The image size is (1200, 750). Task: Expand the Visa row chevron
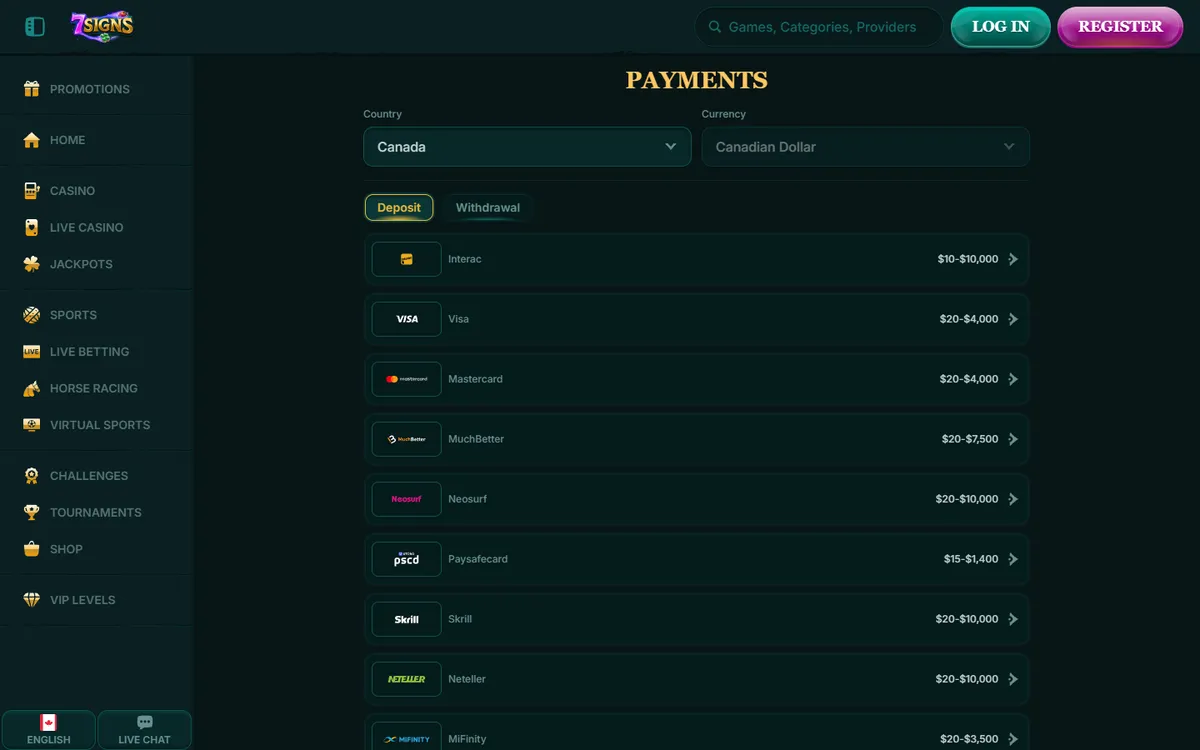1013,319
